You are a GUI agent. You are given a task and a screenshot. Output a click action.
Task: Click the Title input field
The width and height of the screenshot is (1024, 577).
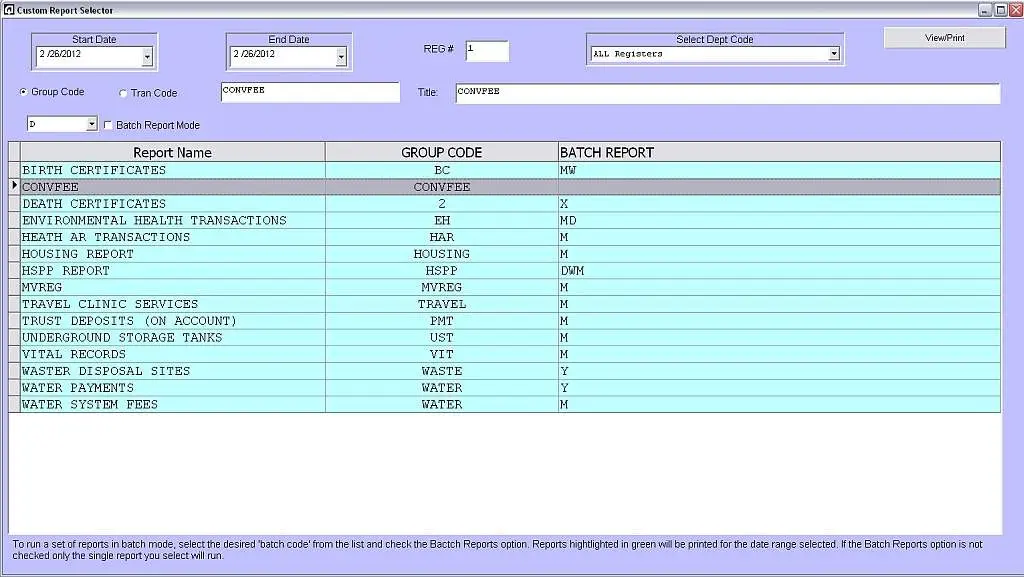[728, 93]
